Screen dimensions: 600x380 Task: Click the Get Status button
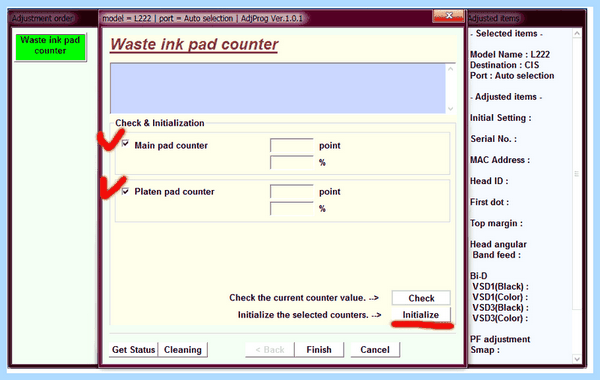[133, 349]
